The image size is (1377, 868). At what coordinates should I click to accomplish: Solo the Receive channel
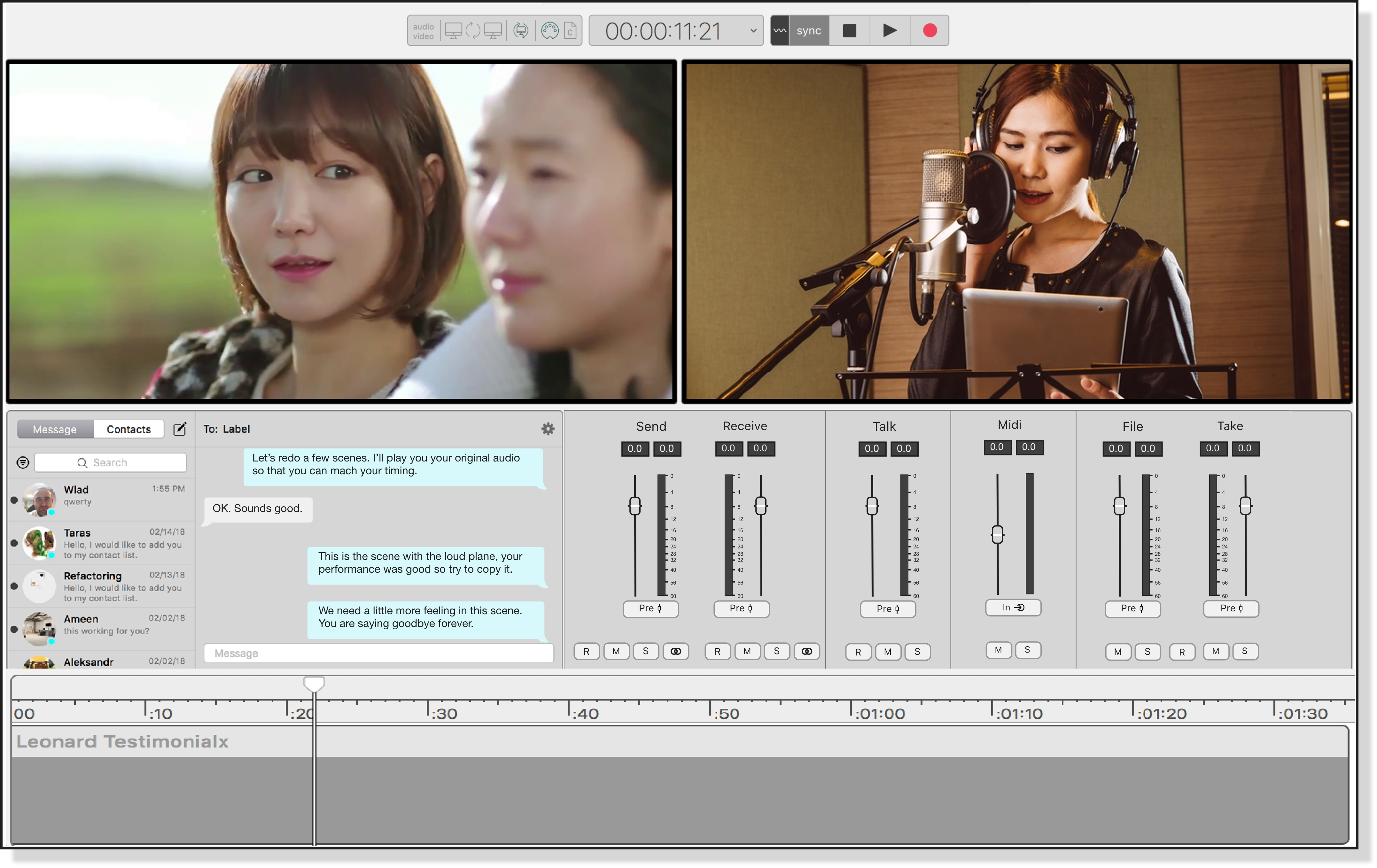coord(777,651)
